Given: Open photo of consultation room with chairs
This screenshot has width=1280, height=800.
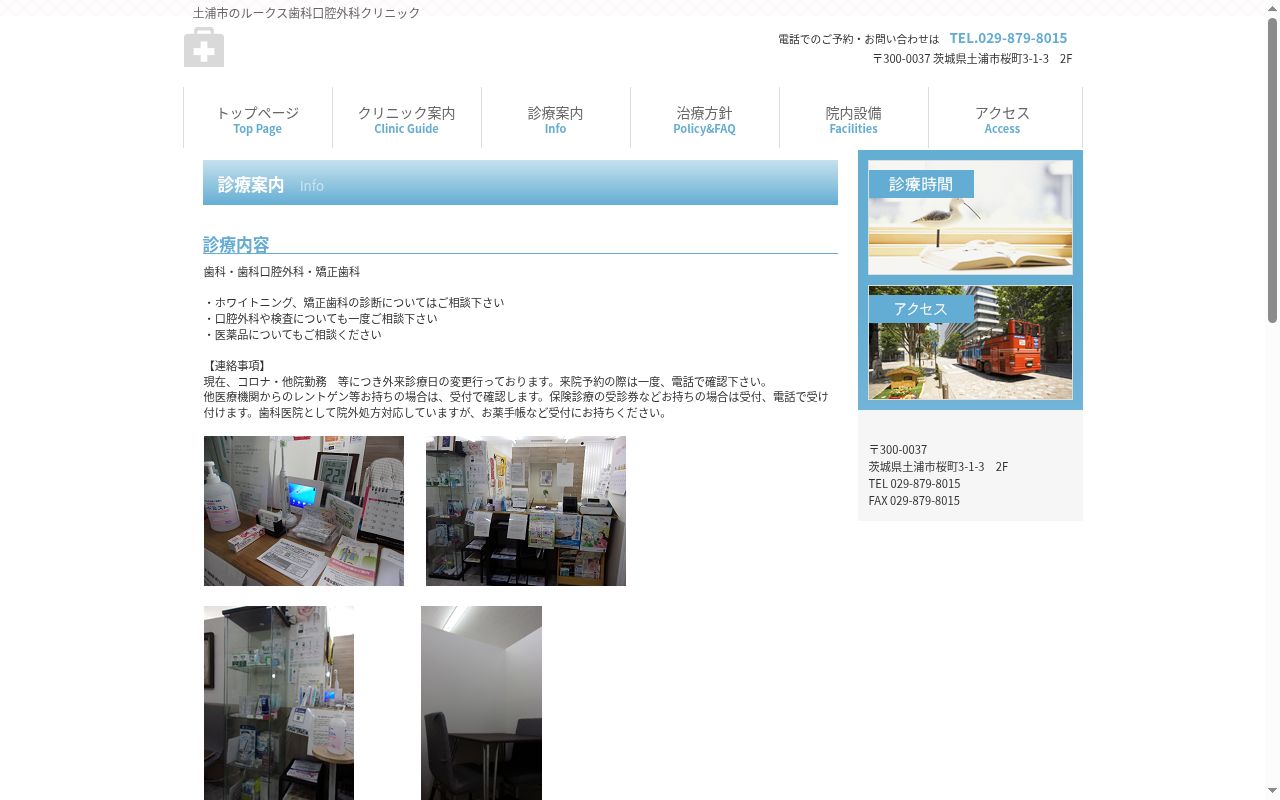Looking at the screenshot, I should pos(481,703).
